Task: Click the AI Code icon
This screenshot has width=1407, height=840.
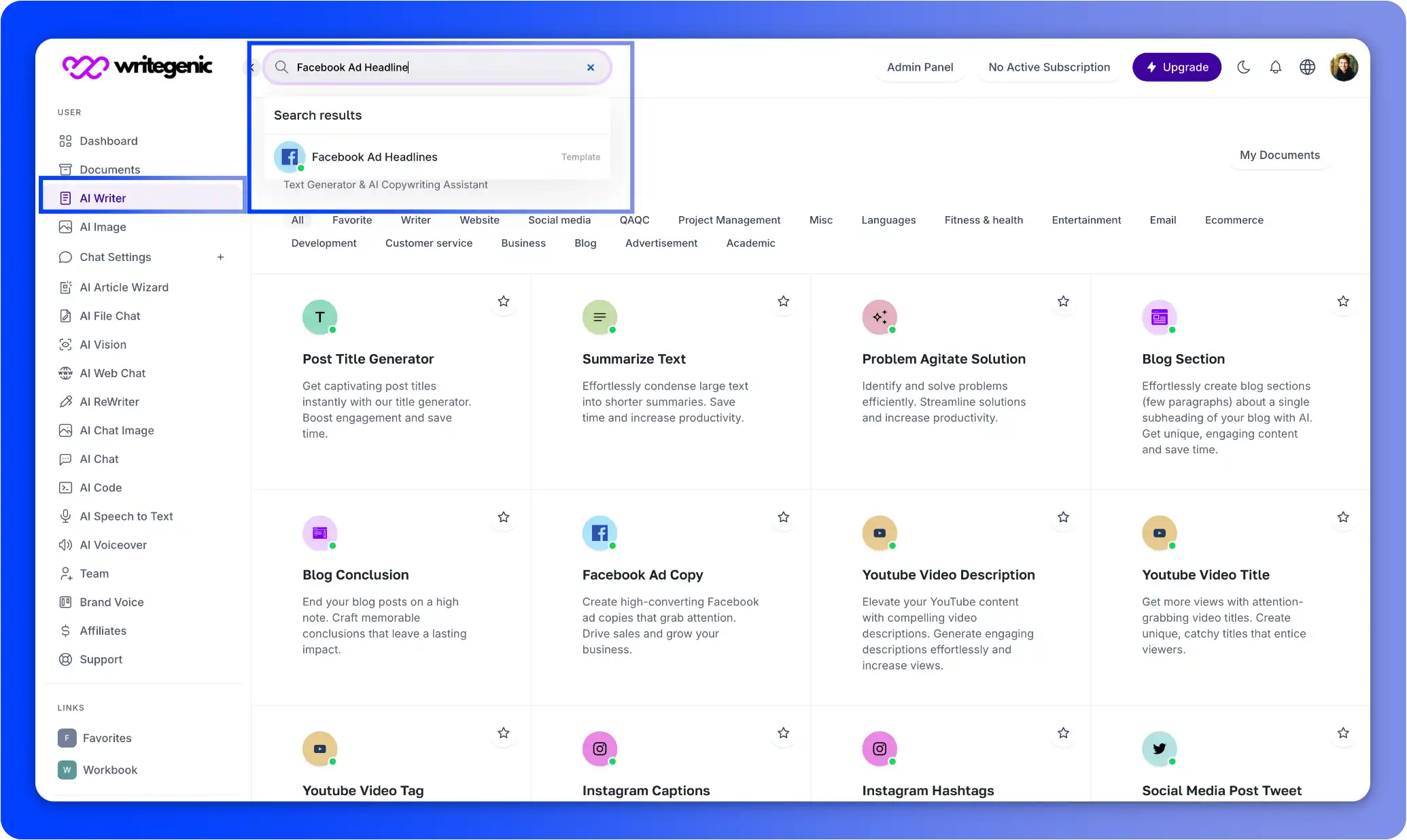Action: 65,487
